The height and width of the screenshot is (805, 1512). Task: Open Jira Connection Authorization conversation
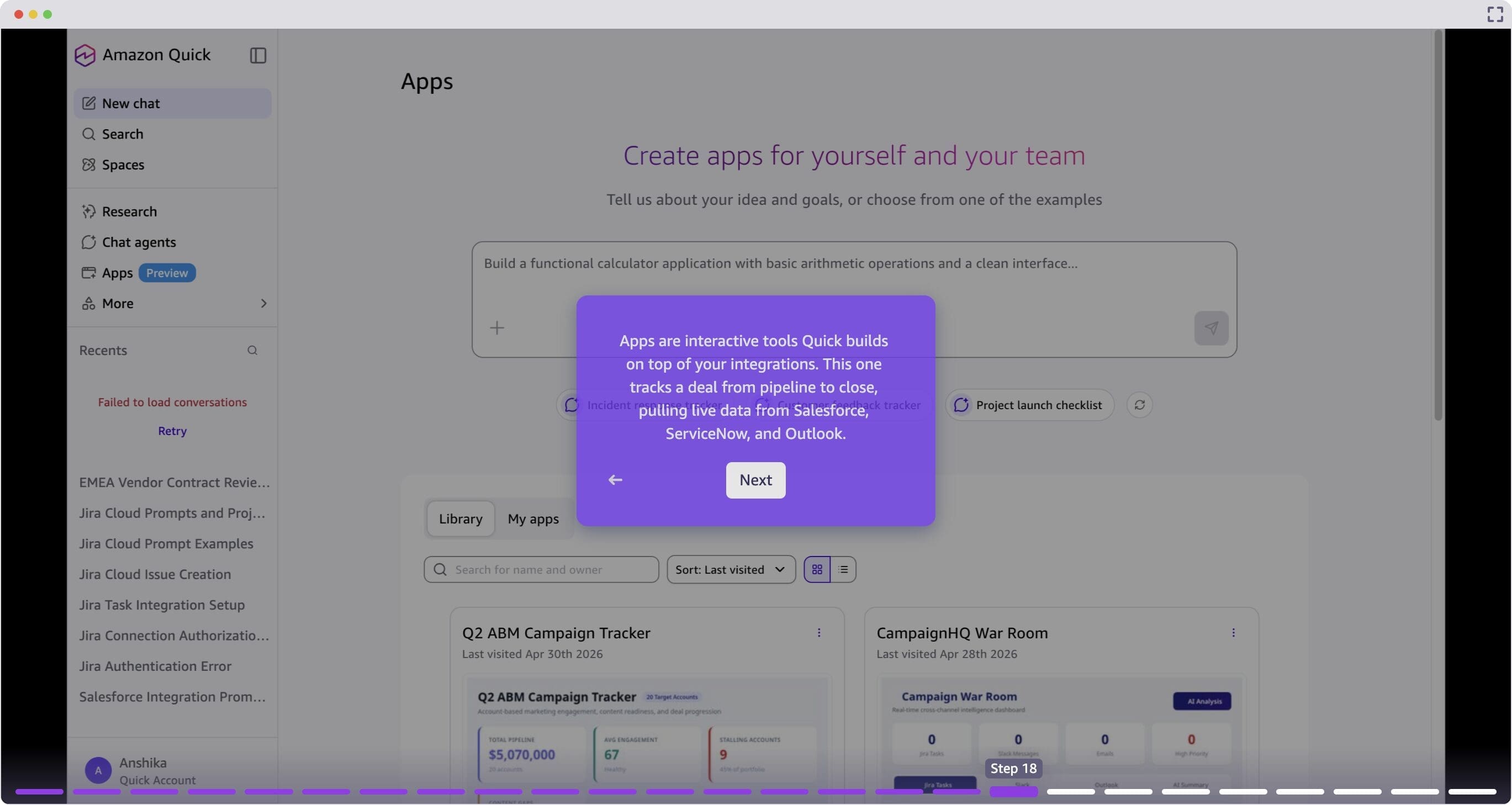(174, 635)
